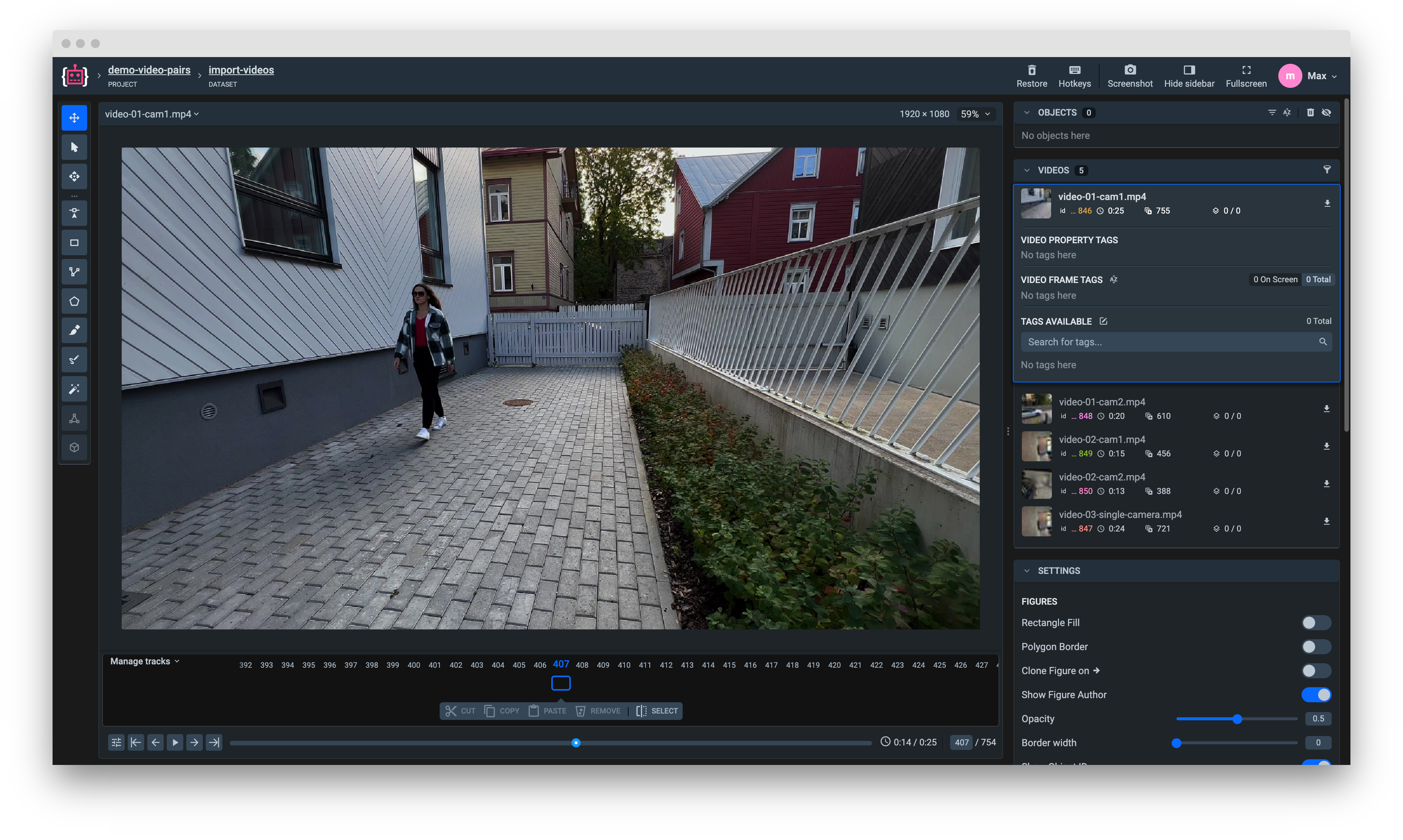Click the Restore trash icon

[1031, 76]
